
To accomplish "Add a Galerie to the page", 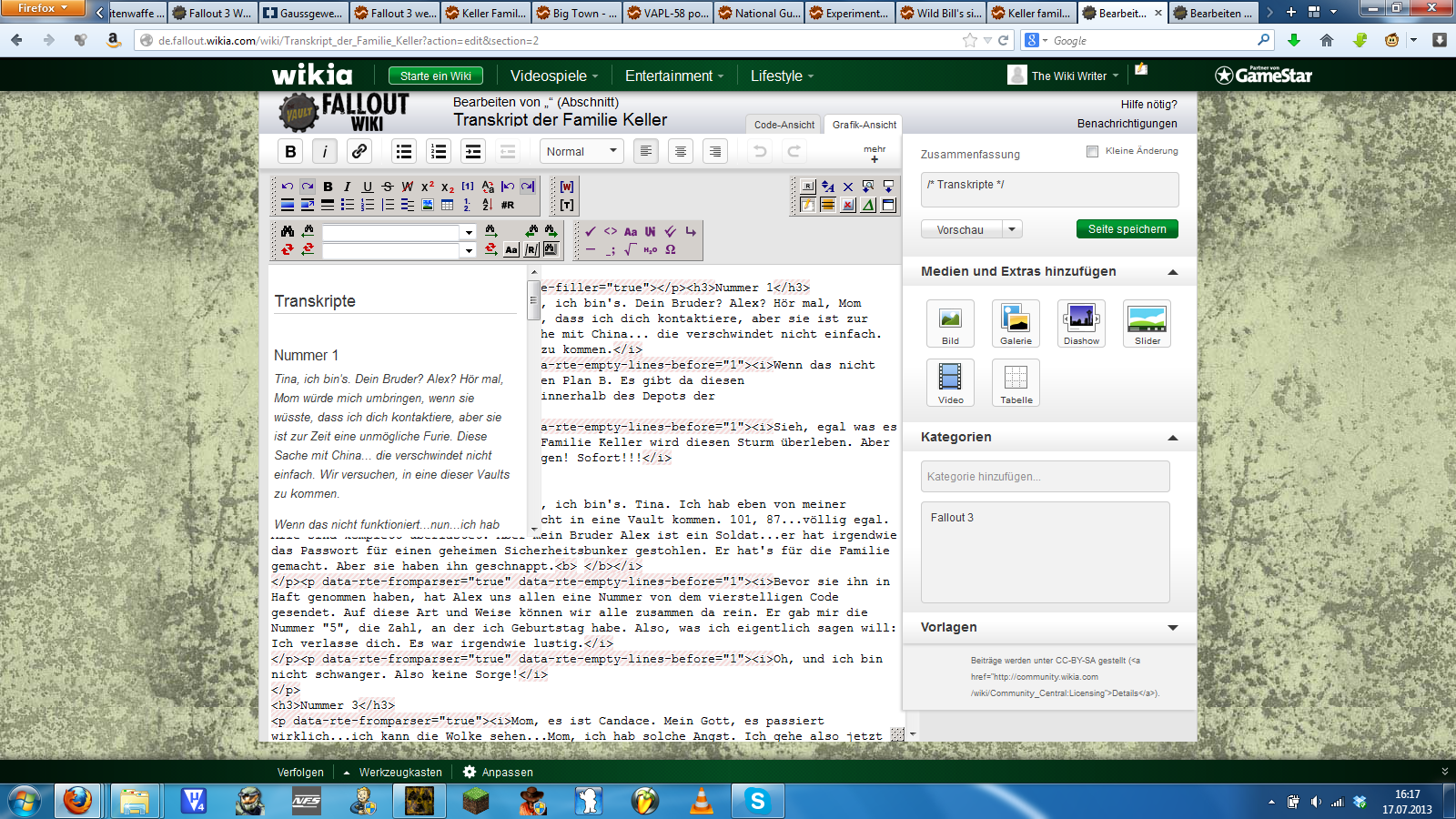I will tap(1016, 323).
